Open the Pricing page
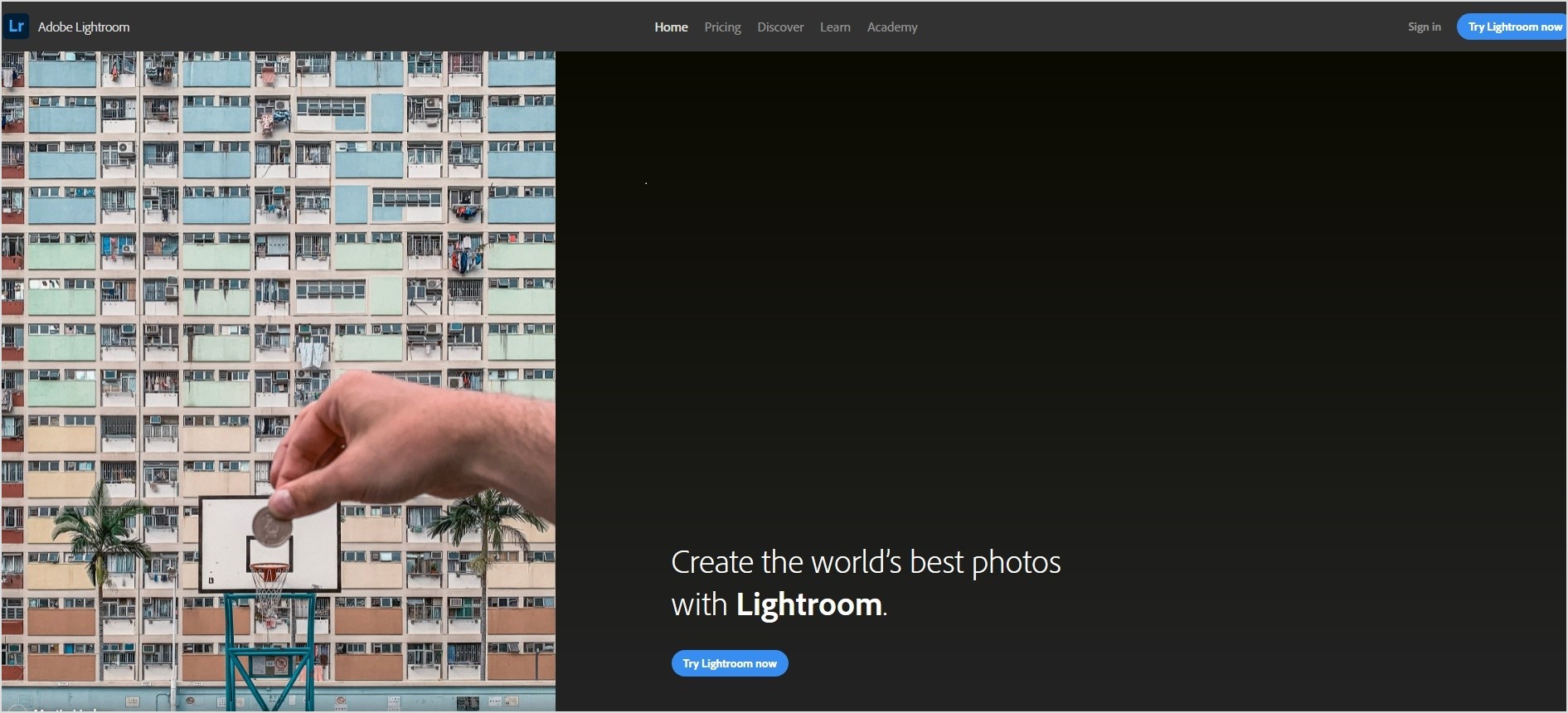 coord(722,27)
